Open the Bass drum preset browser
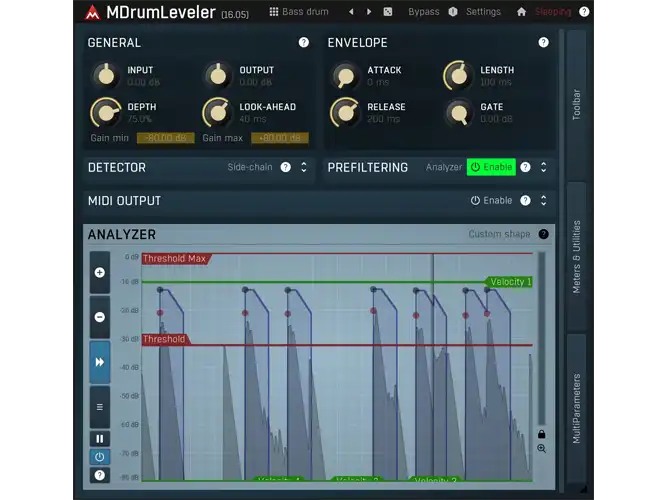Viewport: 667px width, 500px height. pyautogui.click(x=299, y=11)
